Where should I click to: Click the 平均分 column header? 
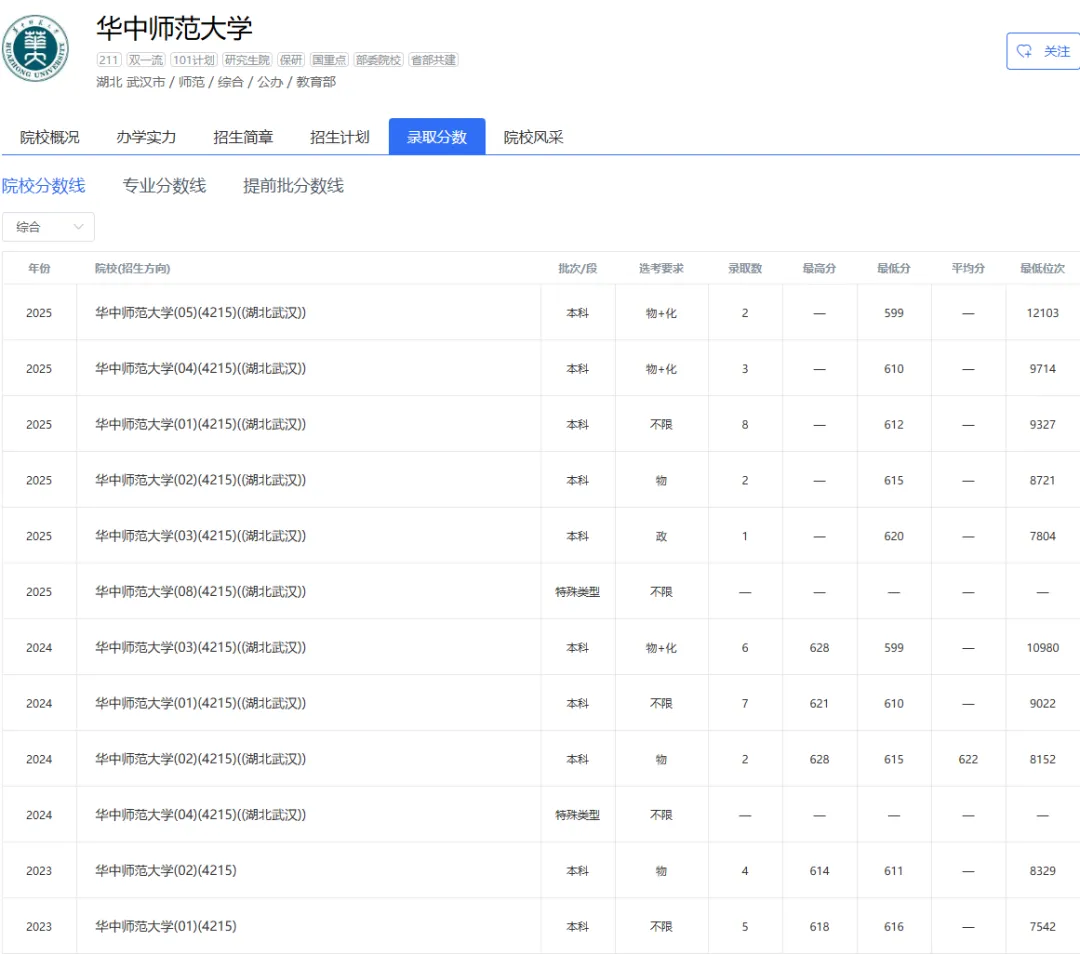pos(968,268)
